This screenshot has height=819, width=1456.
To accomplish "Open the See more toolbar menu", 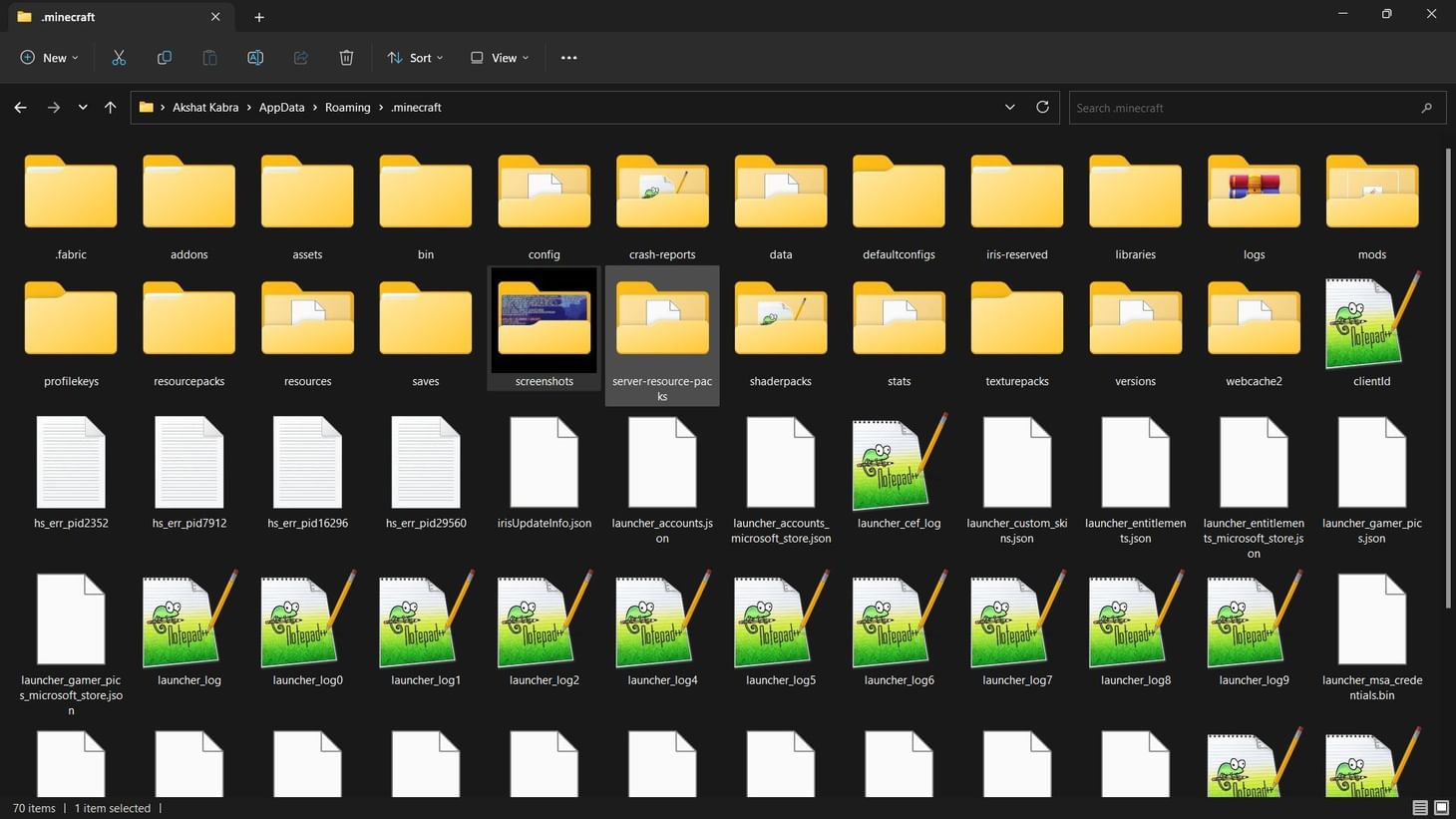I will (x=568, y=57).
